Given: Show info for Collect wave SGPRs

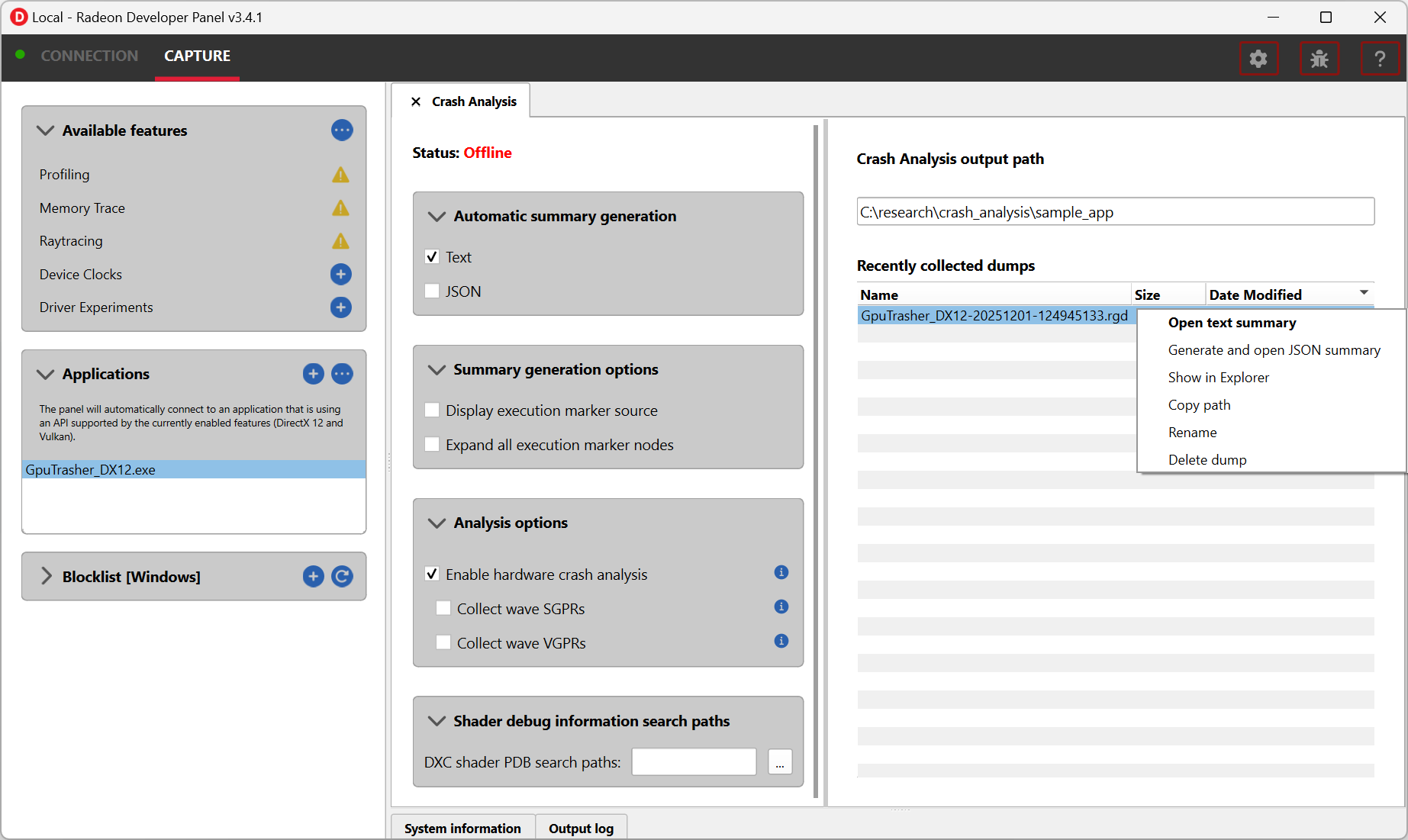Looking at the screenshot, I should click(x=781, y=607).
